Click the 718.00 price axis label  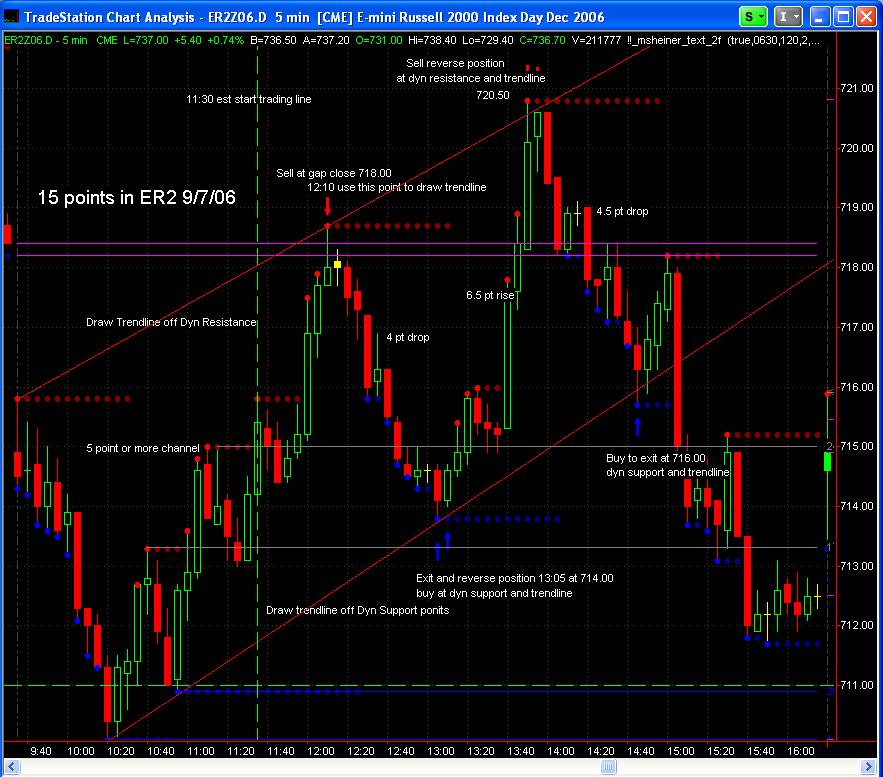pos(857,267)
